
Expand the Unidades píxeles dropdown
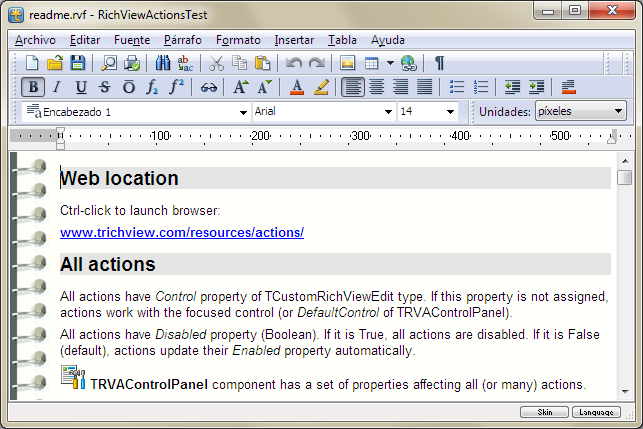[x=619, y=112]
